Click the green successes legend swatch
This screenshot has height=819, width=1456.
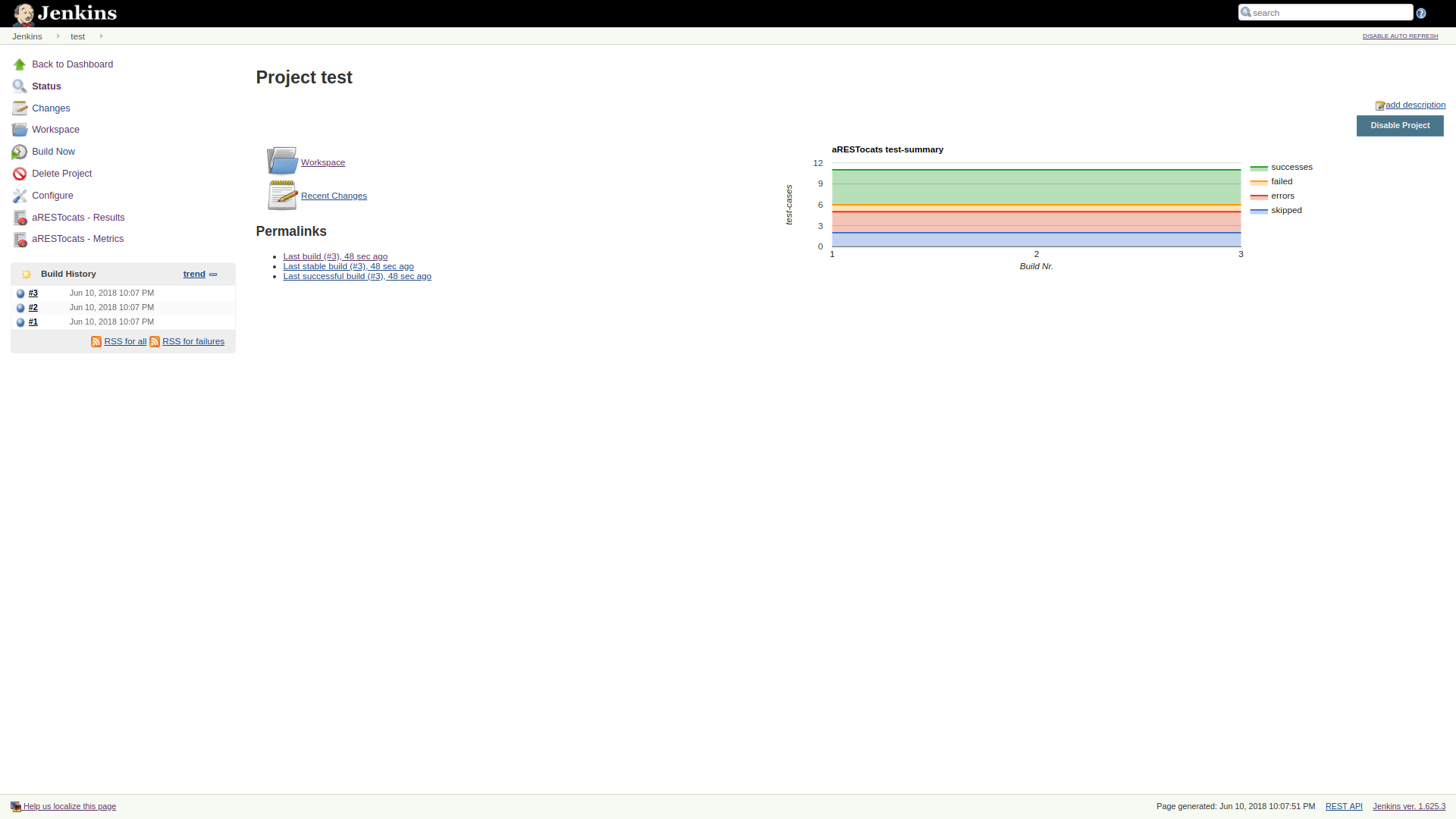(1259, 168)
